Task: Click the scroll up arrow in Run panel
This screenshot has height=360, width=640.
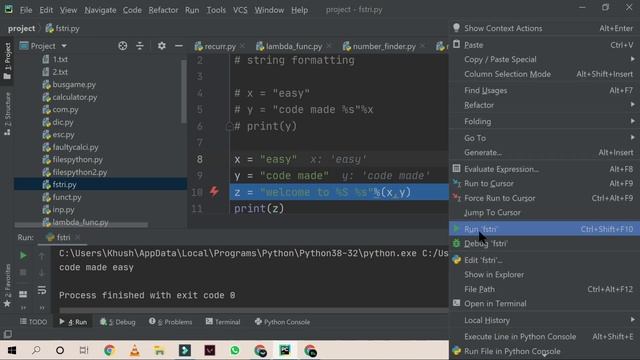Action: 42,256
